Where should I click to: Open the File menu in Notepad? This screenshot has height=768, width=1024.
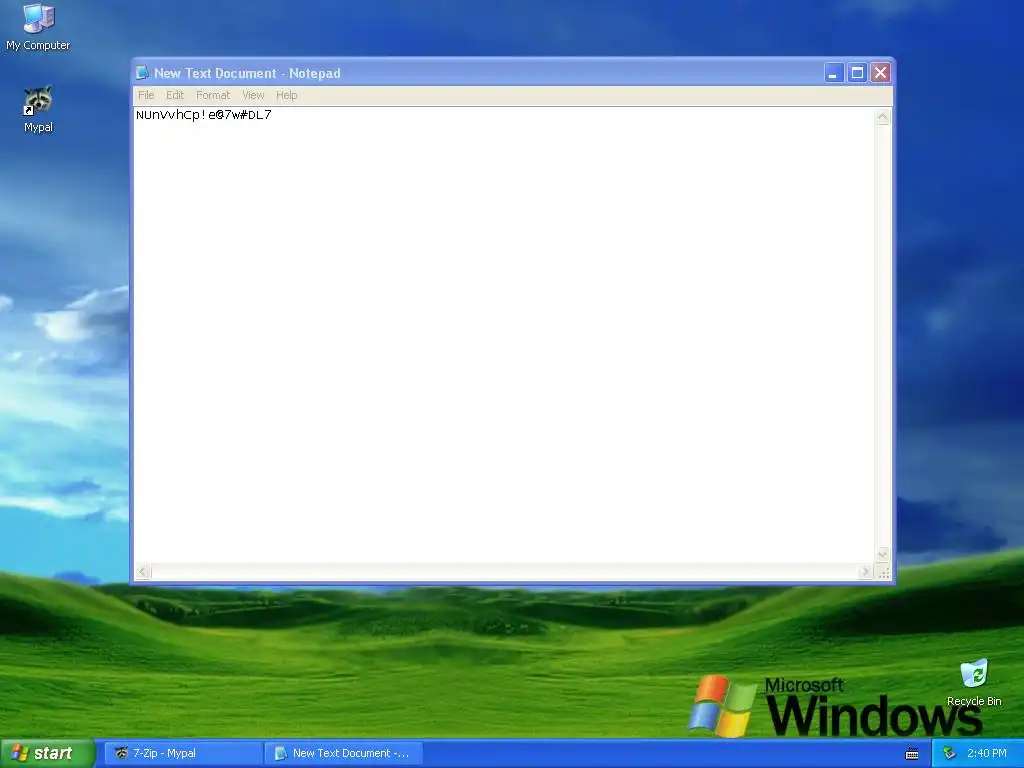pyautogui.click(x=146, y=95)
